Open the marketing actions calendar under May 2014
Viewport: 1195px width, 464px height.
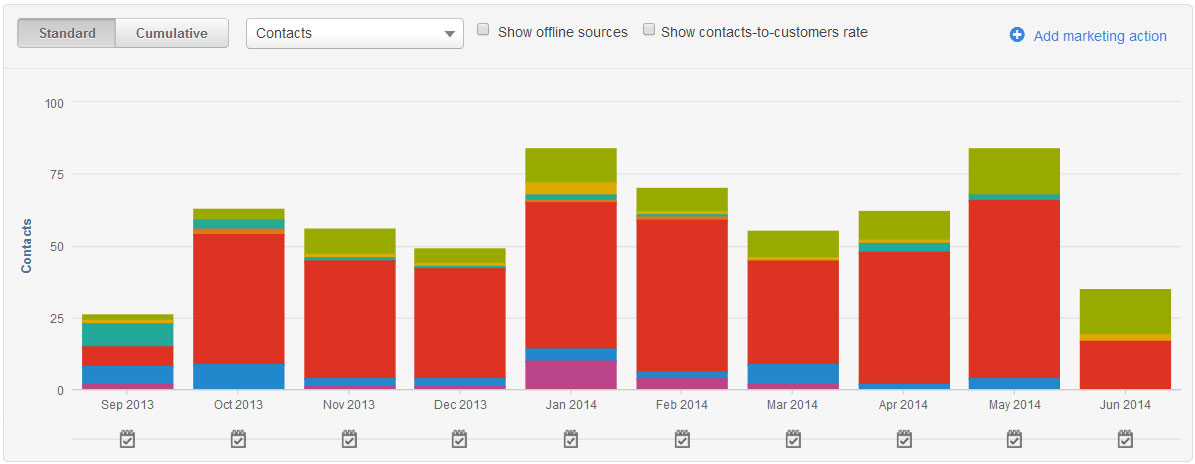pyautogui.click(x=1014, y=439)
